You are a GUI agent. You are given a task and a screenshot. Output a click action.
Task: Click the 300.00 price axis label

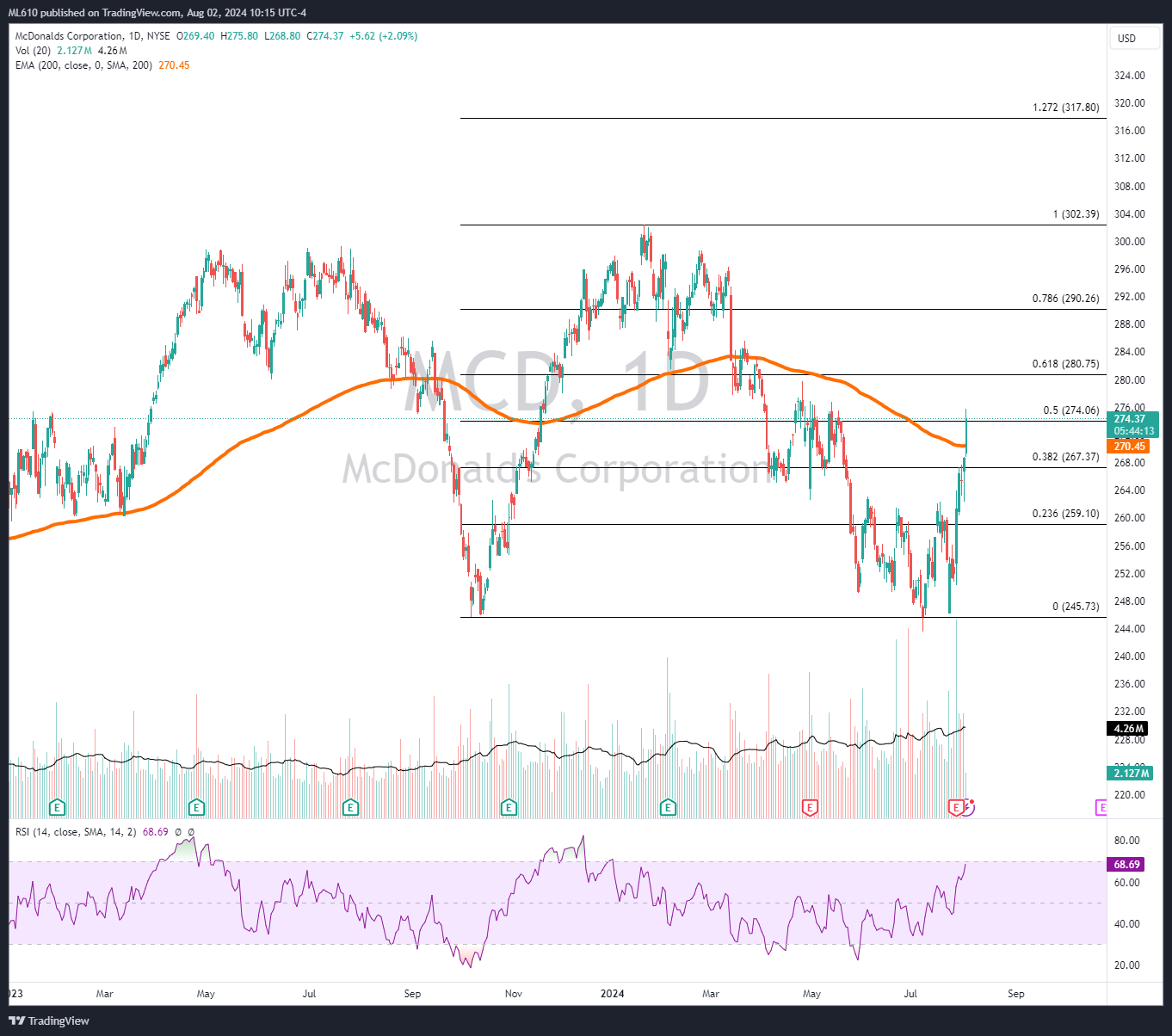pos(1130,242)
